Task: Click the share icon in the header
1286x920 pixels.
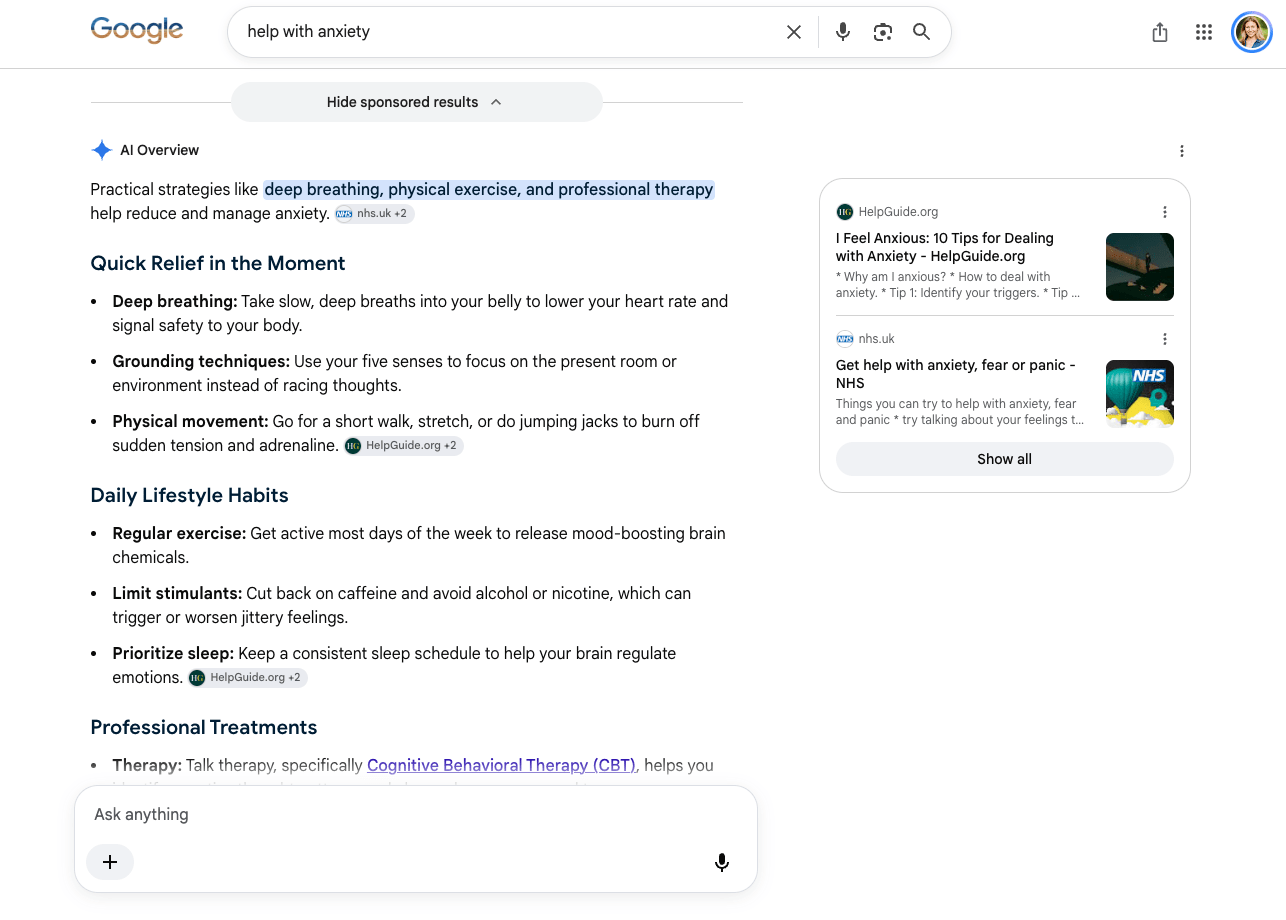Action: (x=1160, y=33)
